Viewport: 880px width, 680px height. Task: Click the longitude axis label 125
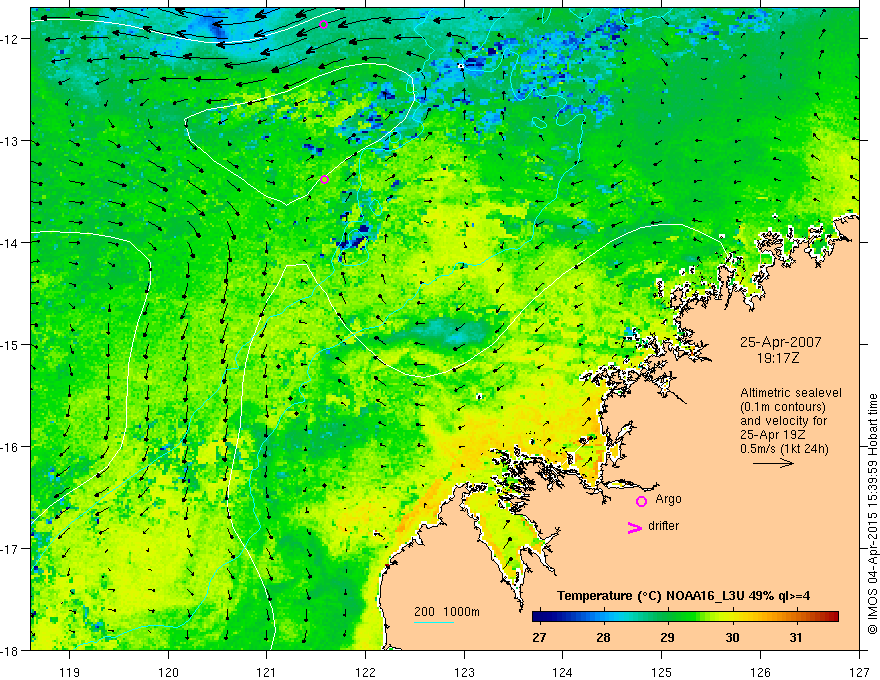[x=662, y=672]
